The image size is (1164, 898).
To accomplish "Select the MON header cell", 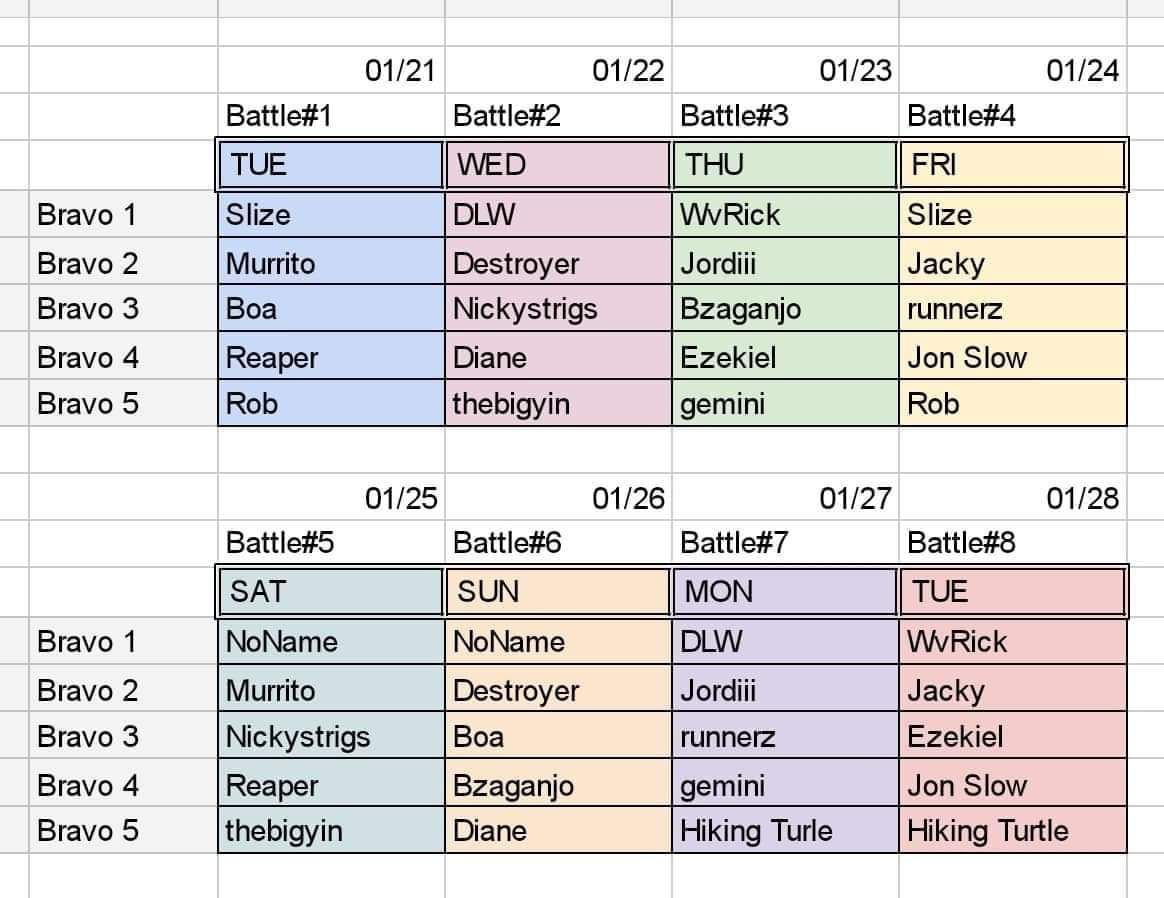I will click(785, 591).
